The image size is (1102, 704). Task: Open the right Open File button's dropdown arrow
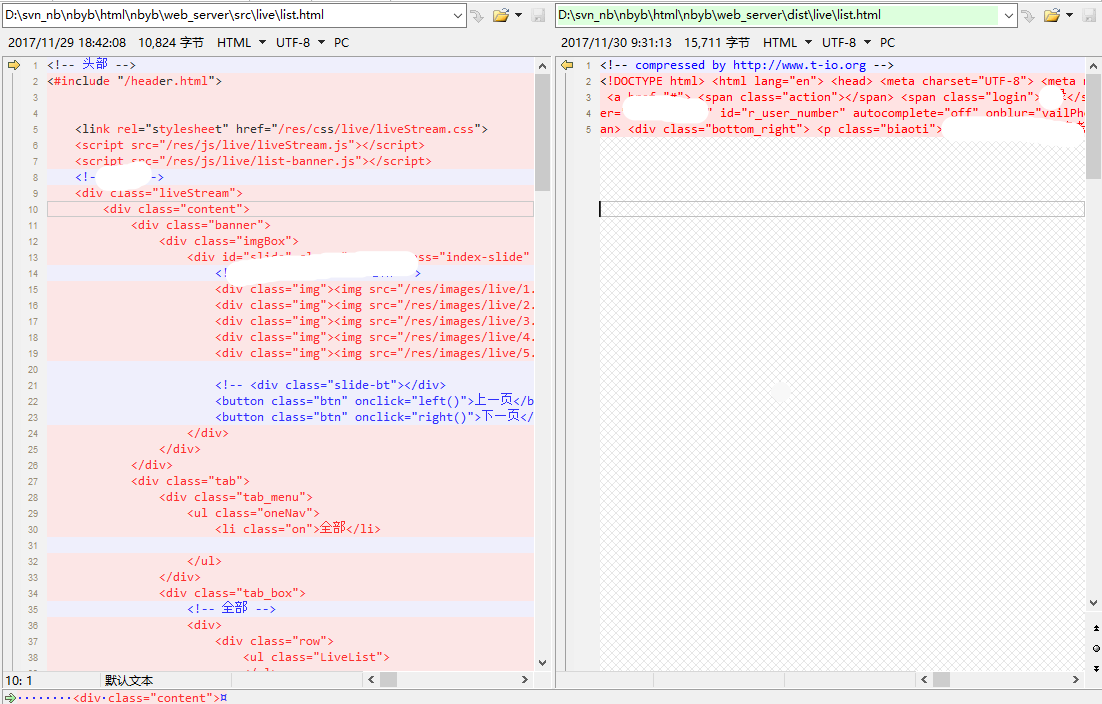1070,15
